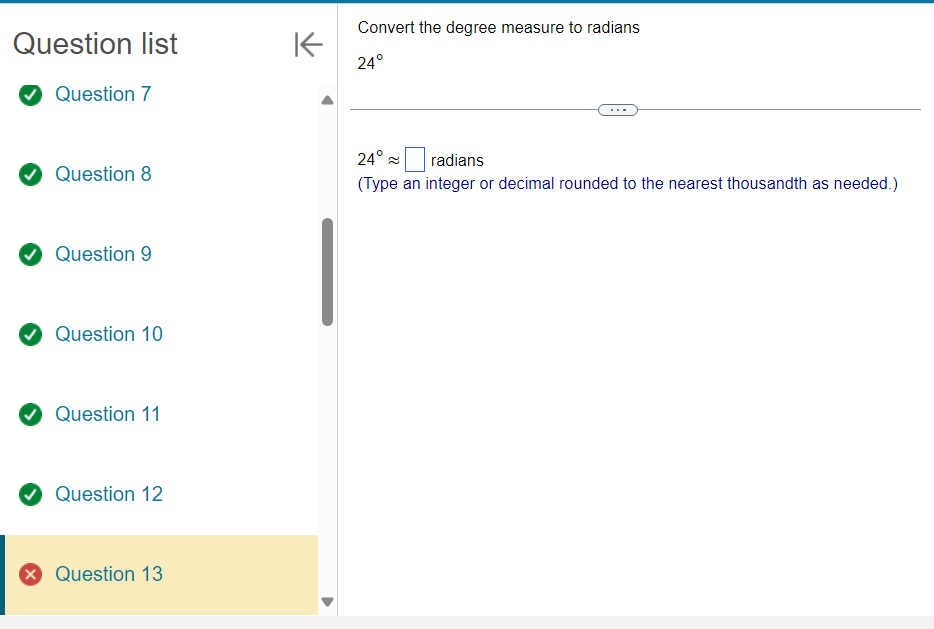Click the green checkmark beside Question 8
Viewport: 934px width, 629px height.
tap(31, 175)
